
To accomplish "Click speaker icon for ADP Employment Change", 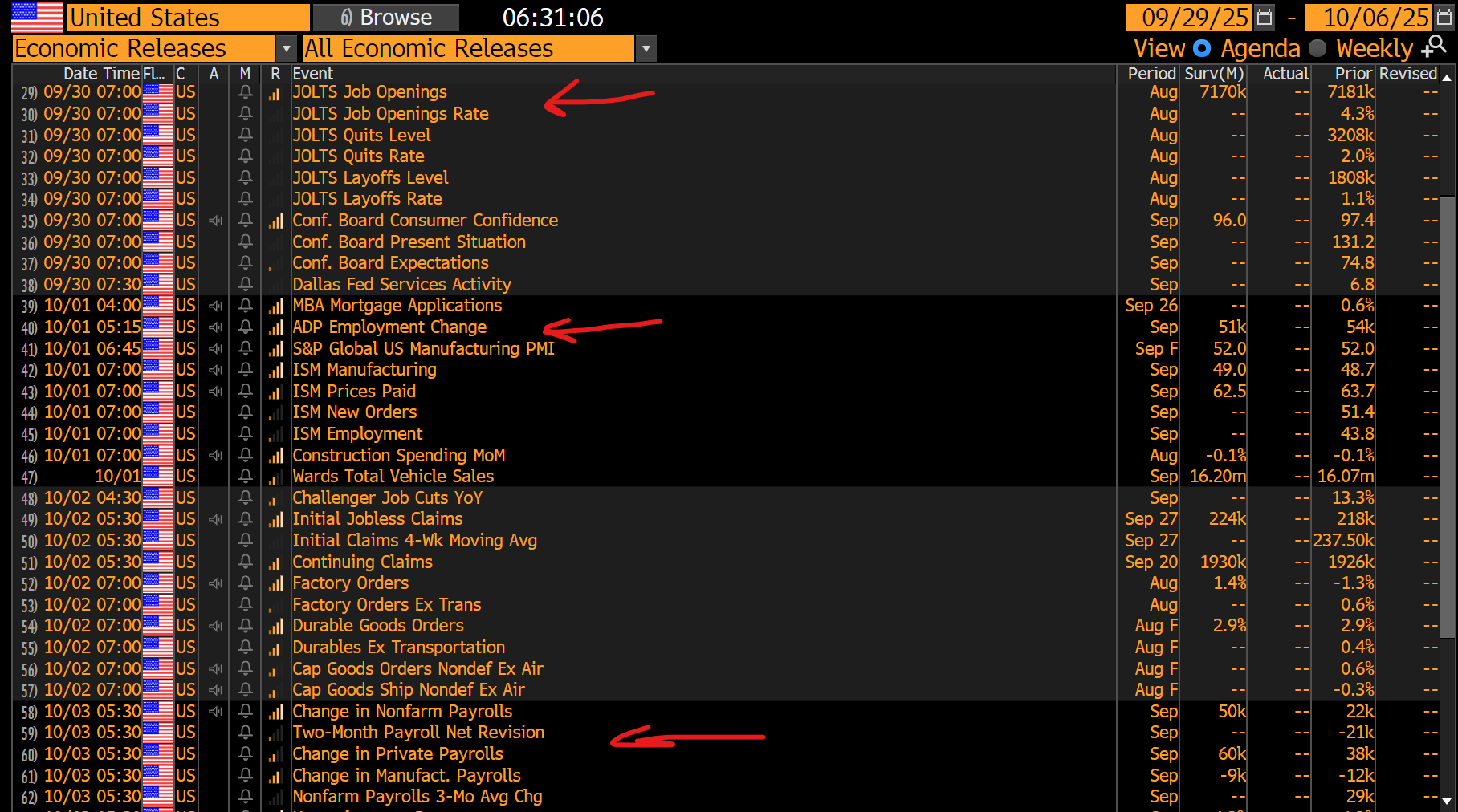I will click(x=215, y=327).
